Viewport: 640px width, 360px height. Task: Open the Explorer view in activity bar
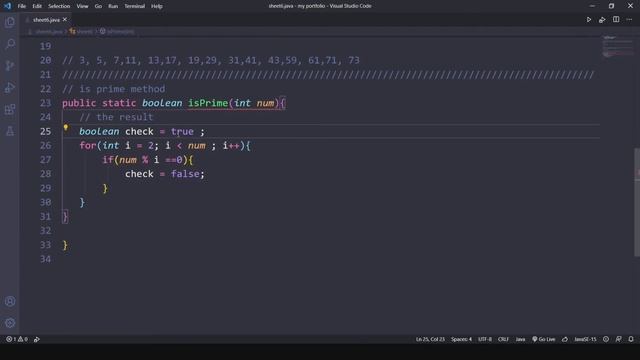coord(10,22)
